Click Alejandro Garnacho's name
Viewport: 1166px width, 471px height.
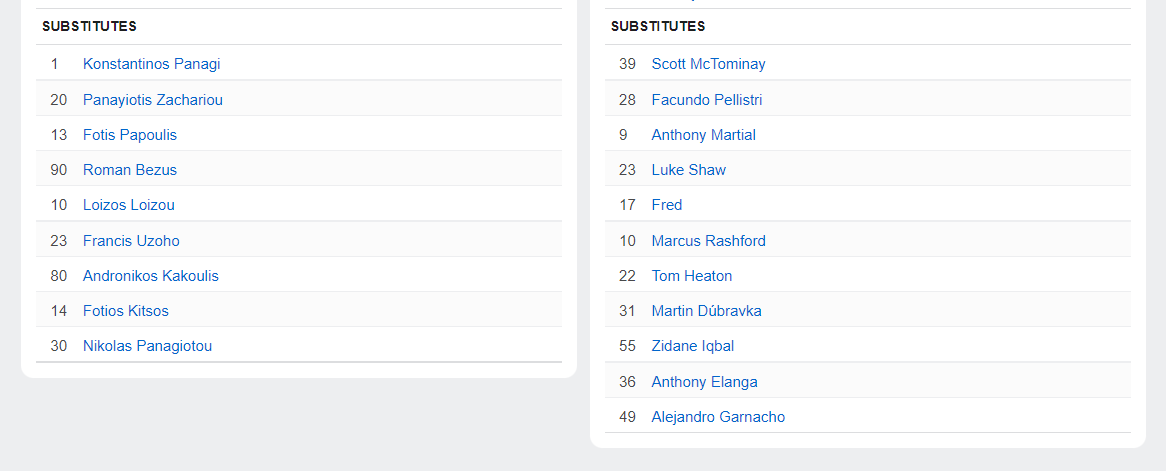click(x=718, y=417)
